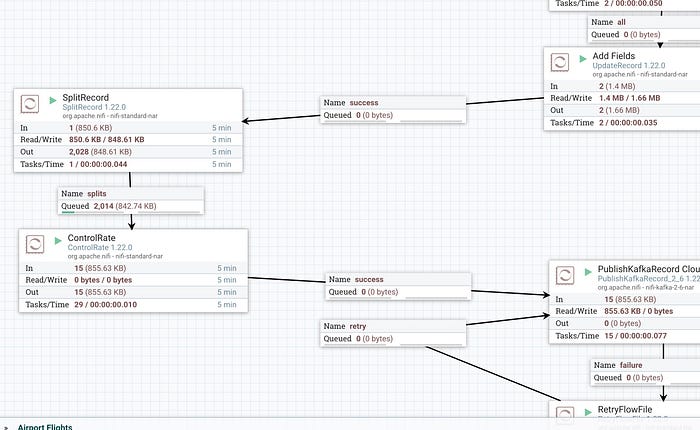Click SplitRecord Tasks/Time 1 / 00:00:00.044
The width and height of the screenshot is (700, 430).
point(98,164)
